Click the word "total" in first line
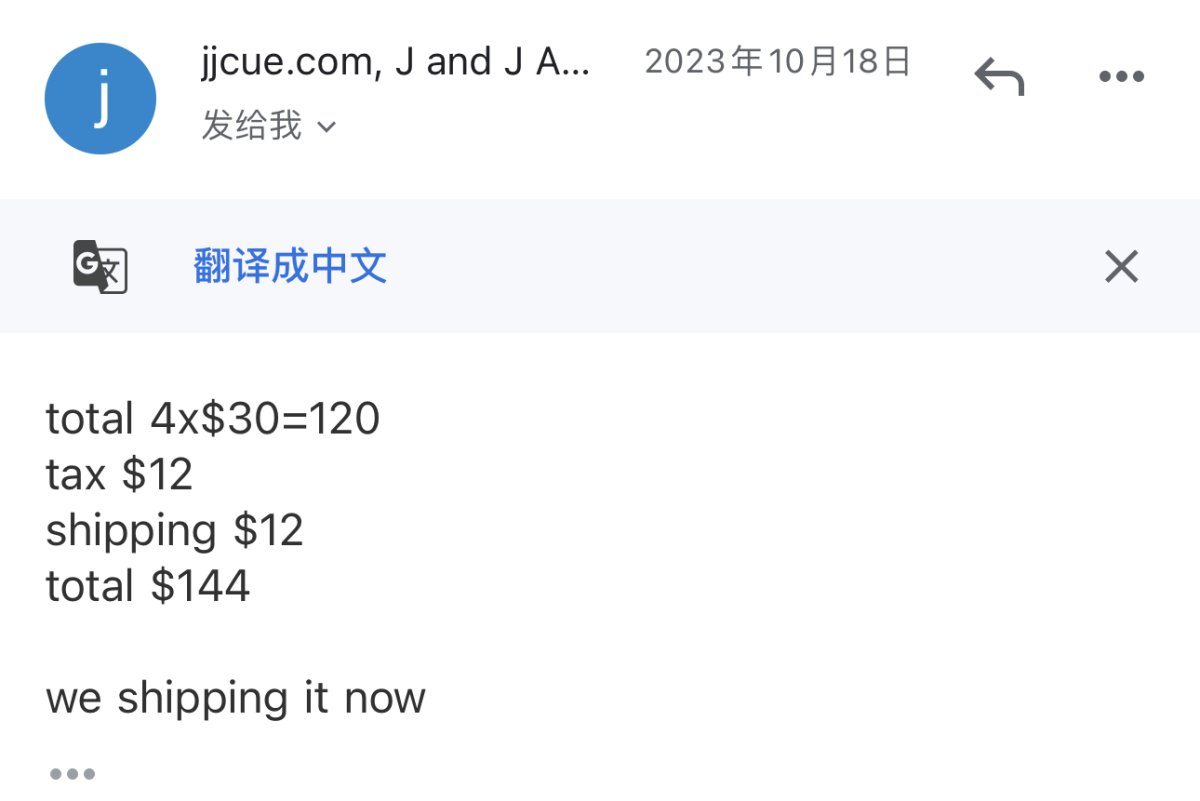 89,419
